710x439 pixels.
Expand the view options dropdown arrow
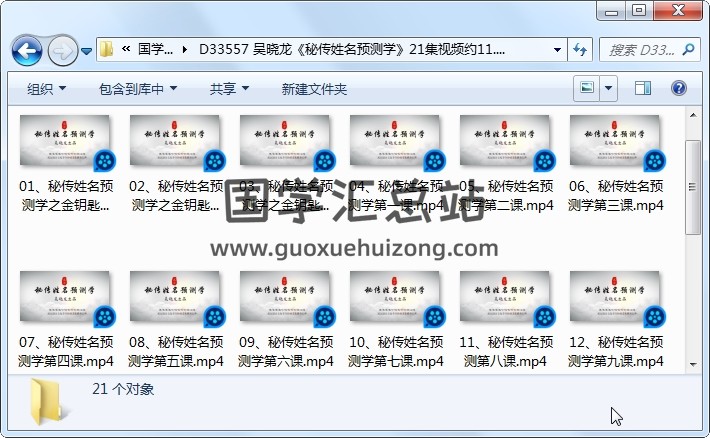tap(608, 89)
